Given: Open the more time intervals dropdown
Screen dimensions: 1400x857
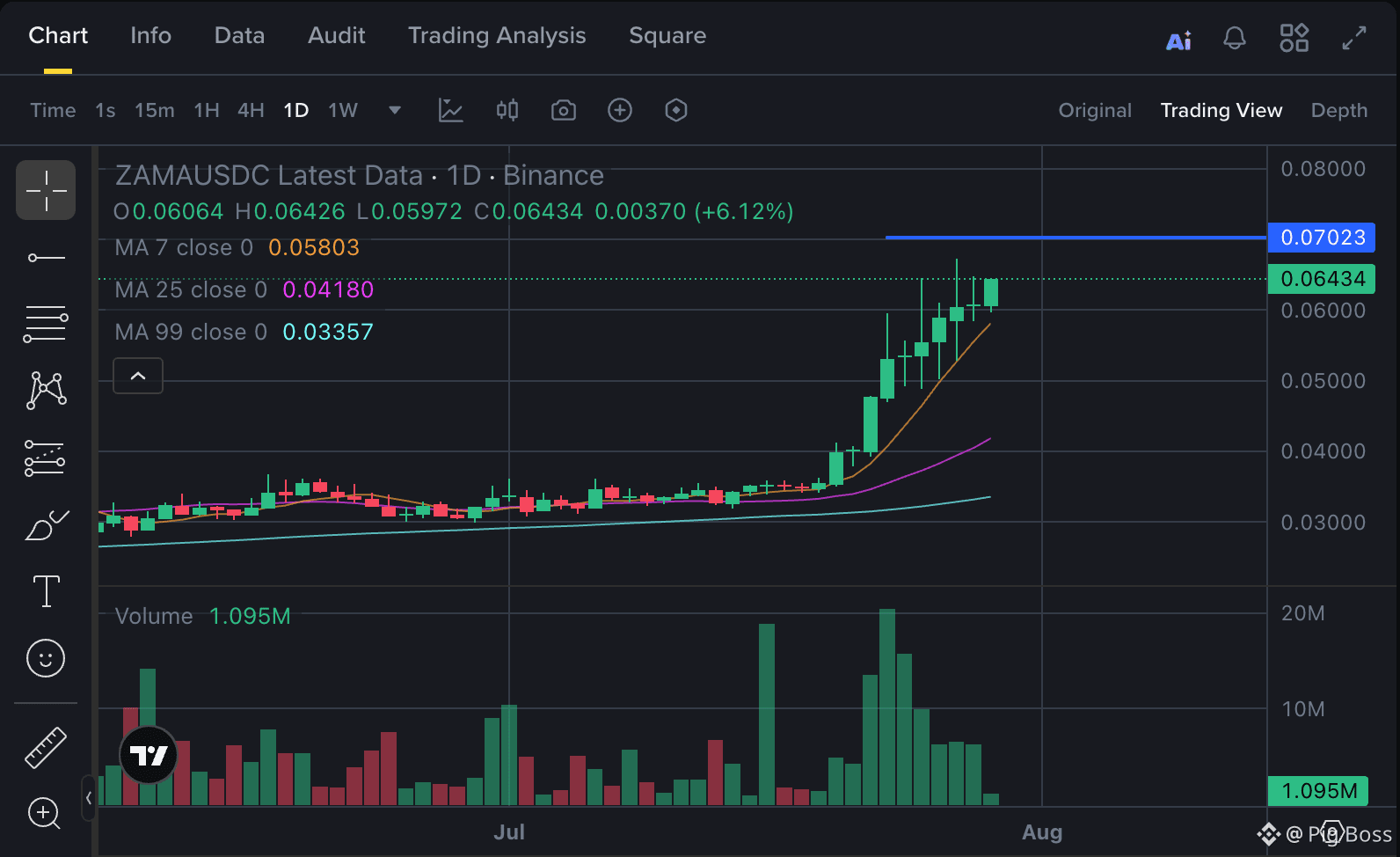Looking at the screenshot, I should (395, 110).
